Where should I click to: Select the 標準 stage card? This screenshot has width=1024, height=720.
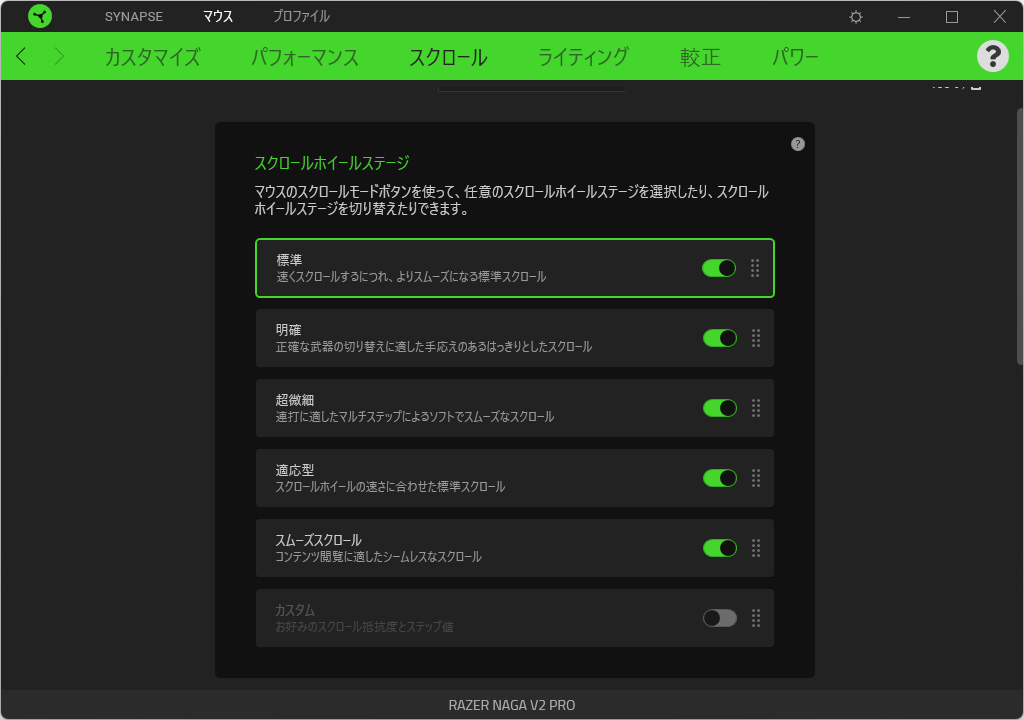point(515,268)
